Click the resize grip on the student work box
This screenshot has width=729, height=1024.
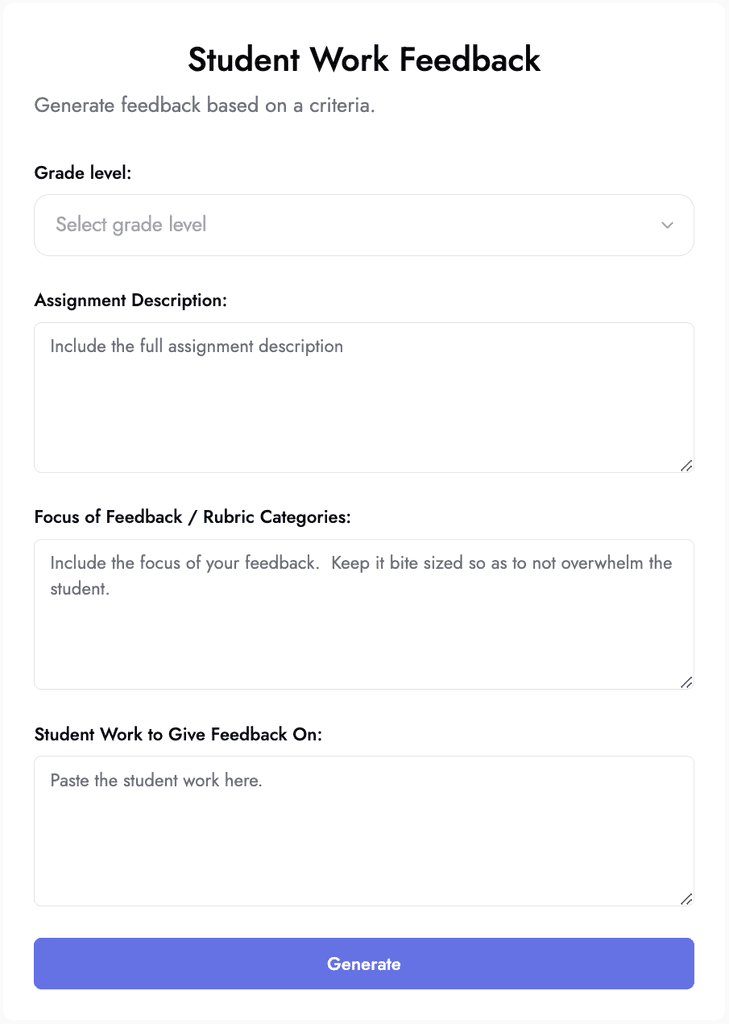[x=687, y=898]
